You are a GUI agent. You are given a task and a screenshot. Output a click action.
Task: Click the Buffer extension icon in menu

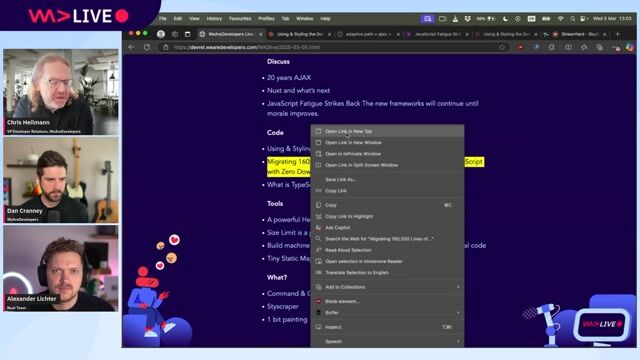point(318,313)
